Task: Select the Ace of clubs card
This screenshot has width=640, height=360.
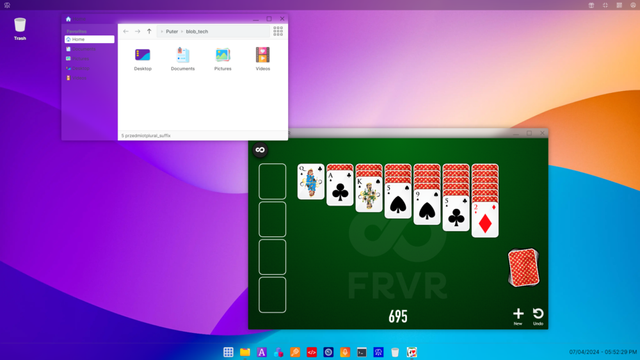Action: point(340,188)
